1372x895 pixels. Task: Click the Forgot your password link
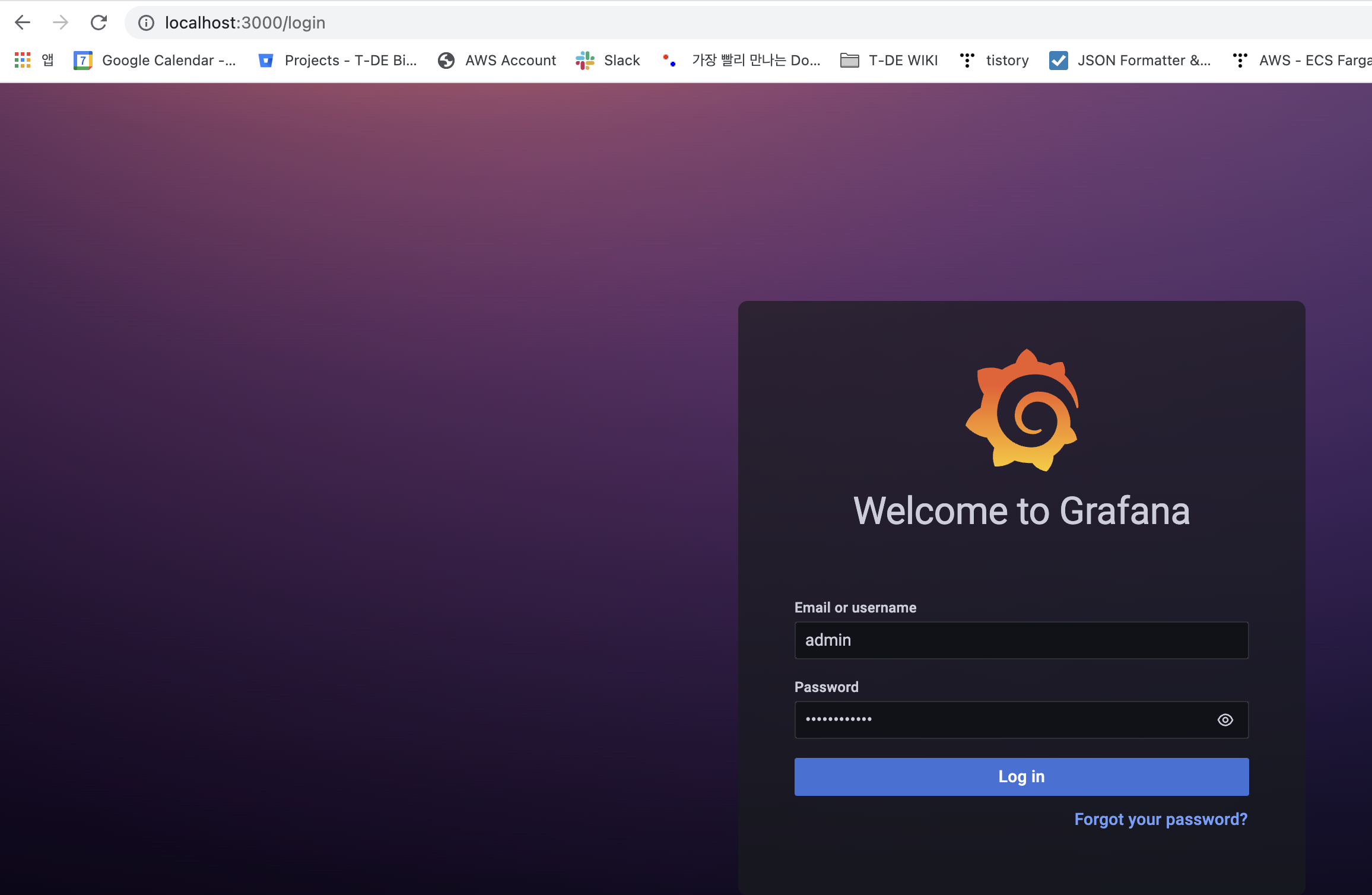[1161, 819]
